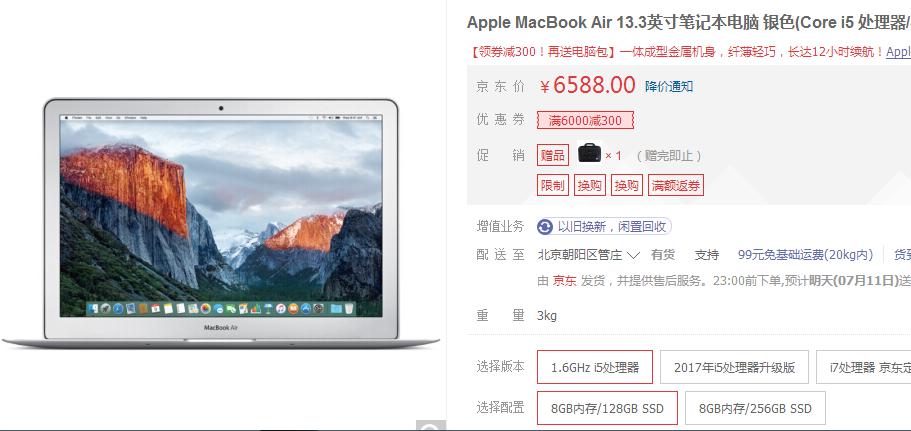The image size is (911, 431).
Task: Select the 2017年i5处理器升级版 option
Action: pyautogui.click(x=734, y=367)
